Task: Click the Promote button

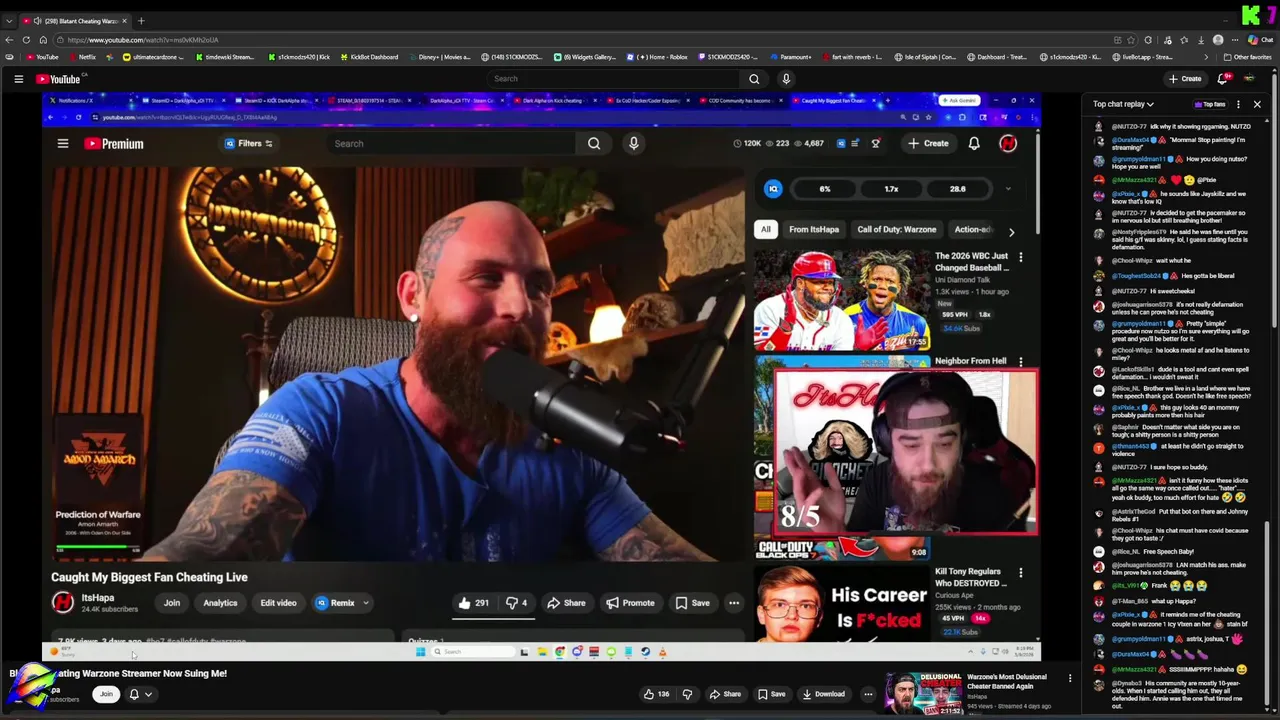Action: (x=630, y=603)
